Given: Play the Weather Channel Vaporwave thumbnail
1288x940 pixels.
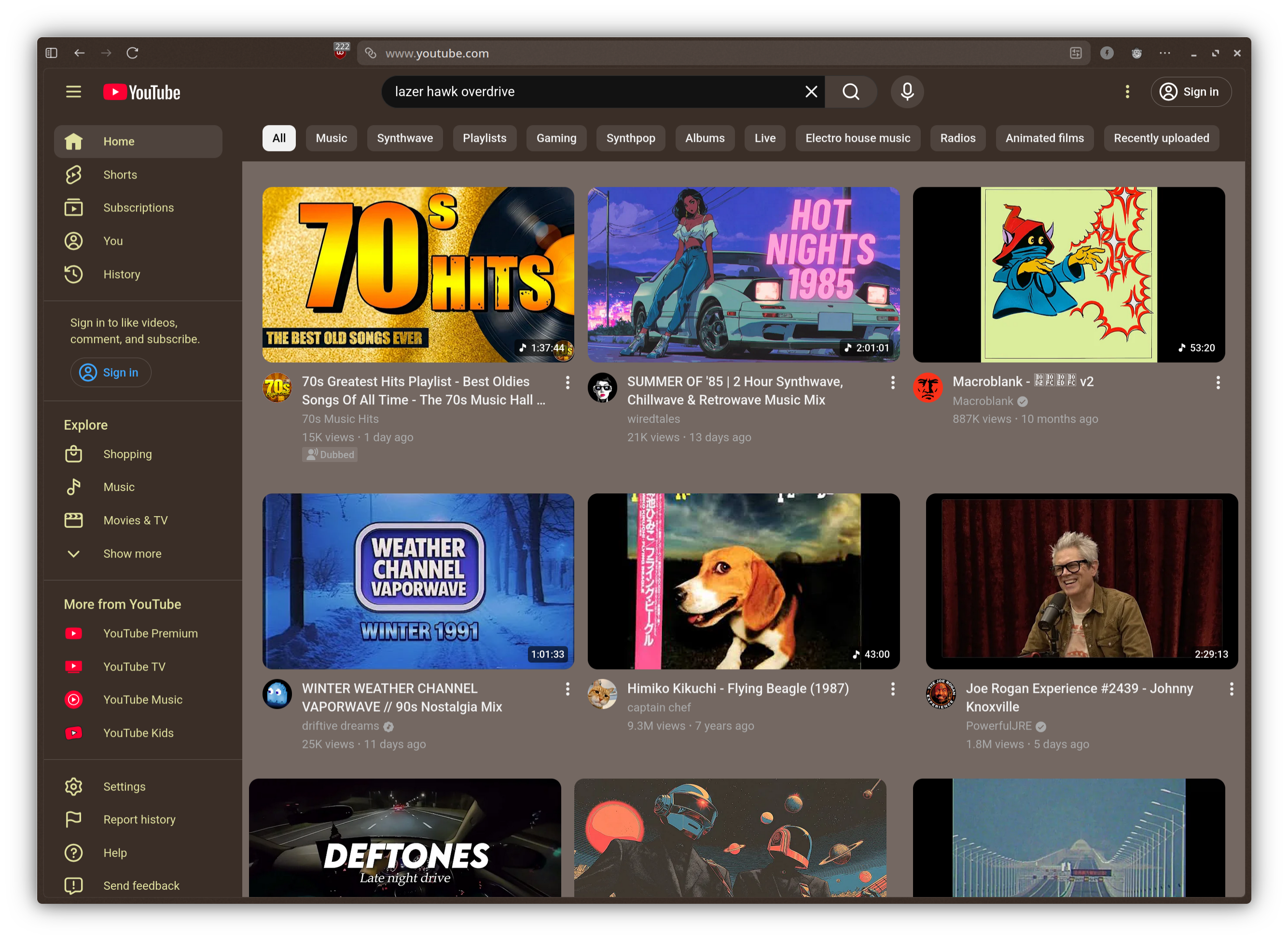Looking at the screenshot, I should [x=418, y=581].
